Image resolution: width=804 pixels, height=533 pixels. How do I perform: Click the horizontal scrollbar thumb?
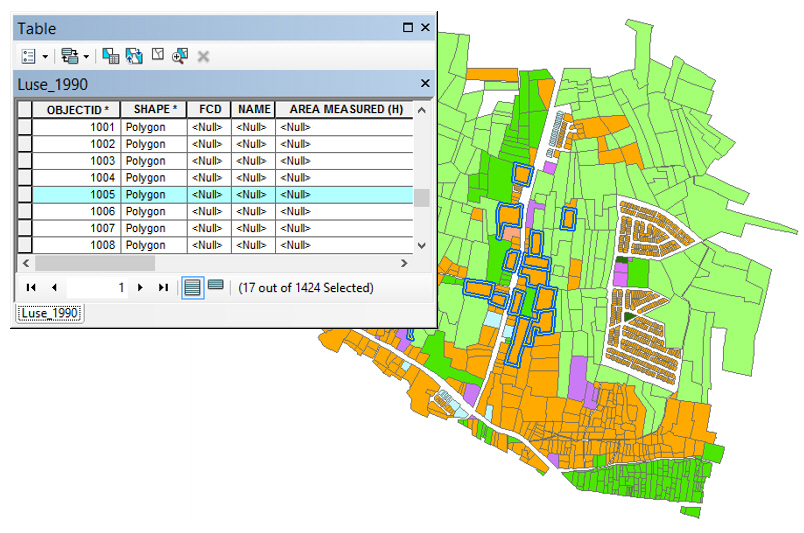pyautogui.click(x=95, y=263)
